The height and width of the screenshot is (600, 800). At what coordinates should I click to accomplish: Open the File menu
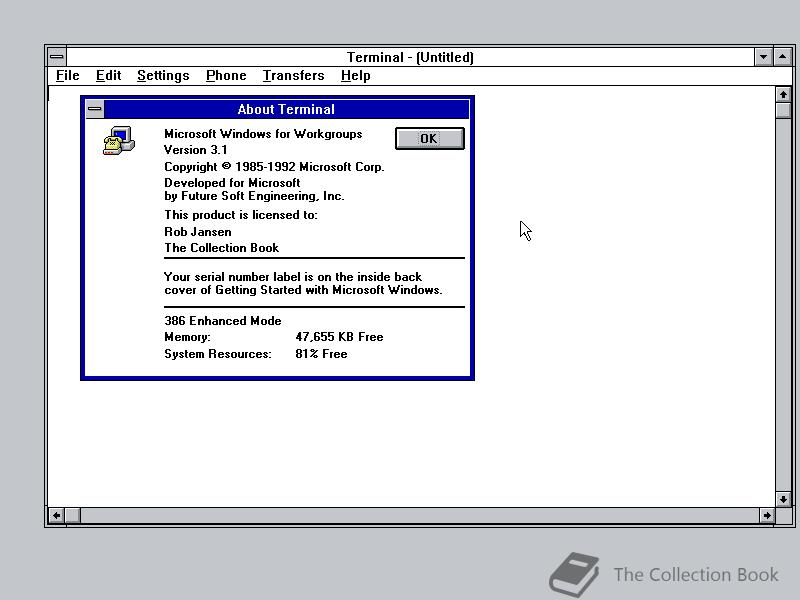tap(67, 76)
